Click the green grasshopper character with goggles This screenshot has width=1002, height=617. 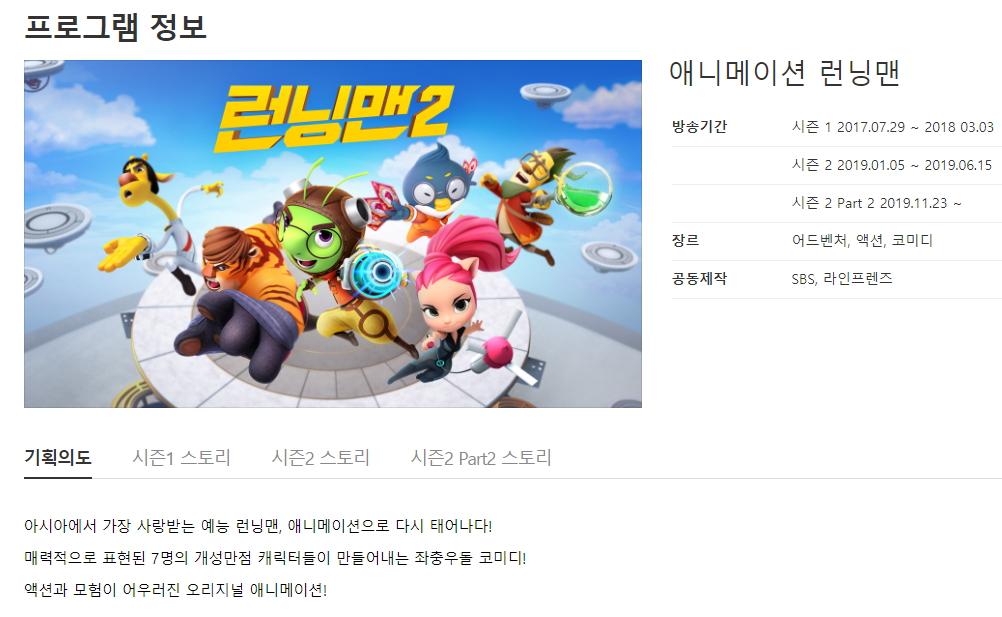tap(313, 224)
